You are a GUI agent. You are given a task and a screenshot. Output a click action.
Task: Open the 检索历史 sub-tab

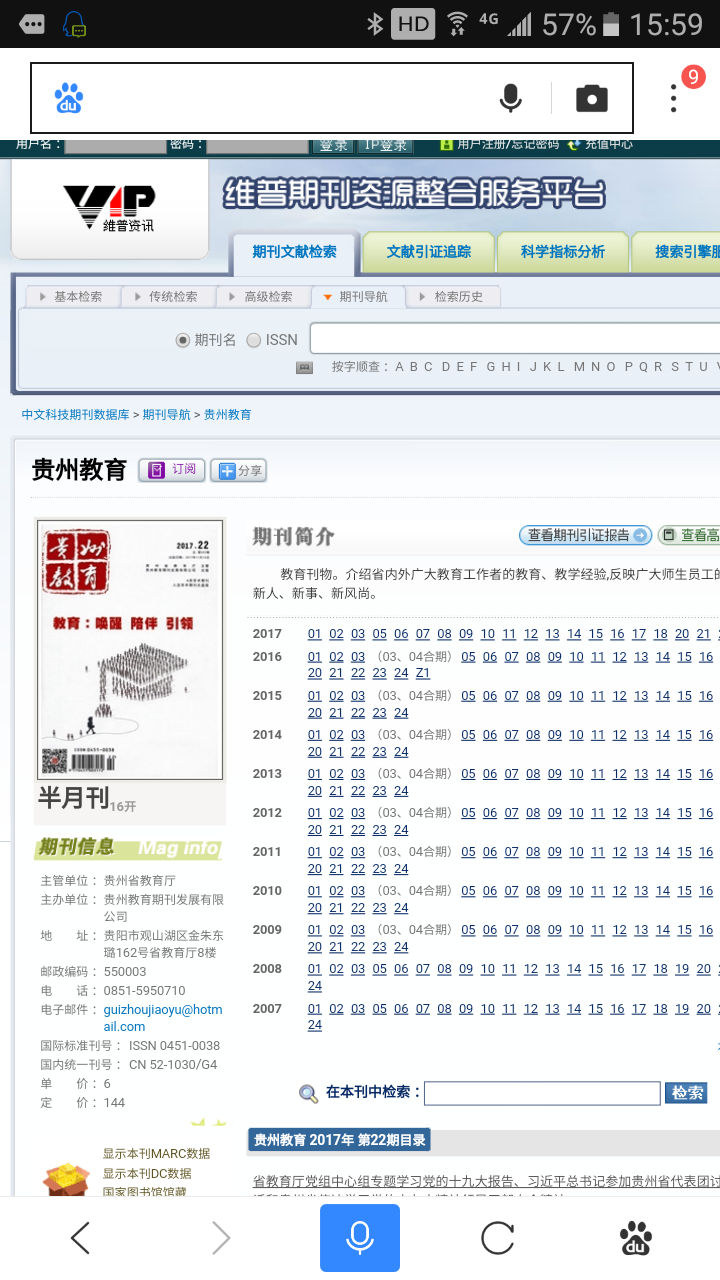tap(454, 297)
